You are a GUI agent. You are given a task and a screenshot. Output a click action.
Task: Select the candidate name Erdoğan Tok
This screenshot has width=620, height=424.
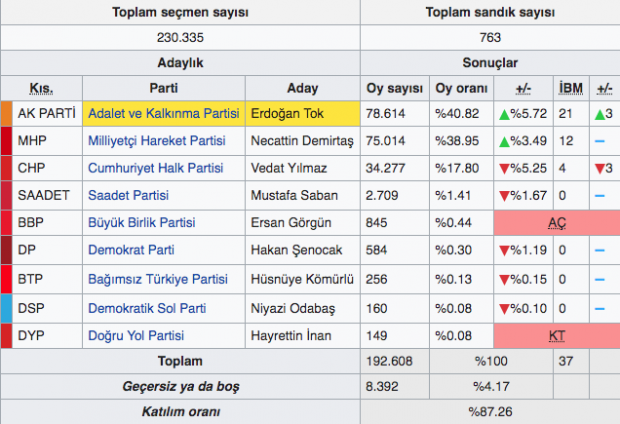tap(287, 114)
